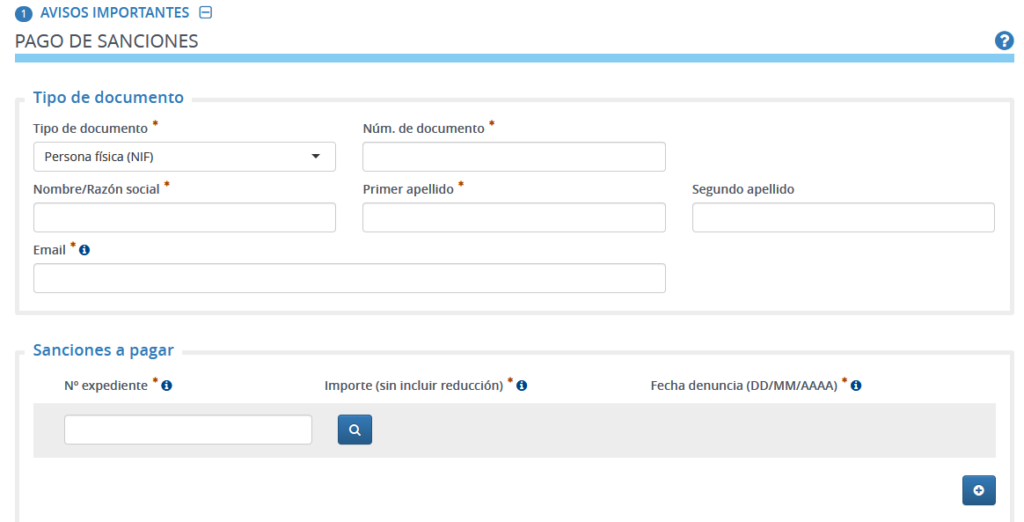Image resolution: width=1024 pixels, height=522 pixels.
Task: Click the Importe (sin incluir reducción) label
Action: [413, 385]
